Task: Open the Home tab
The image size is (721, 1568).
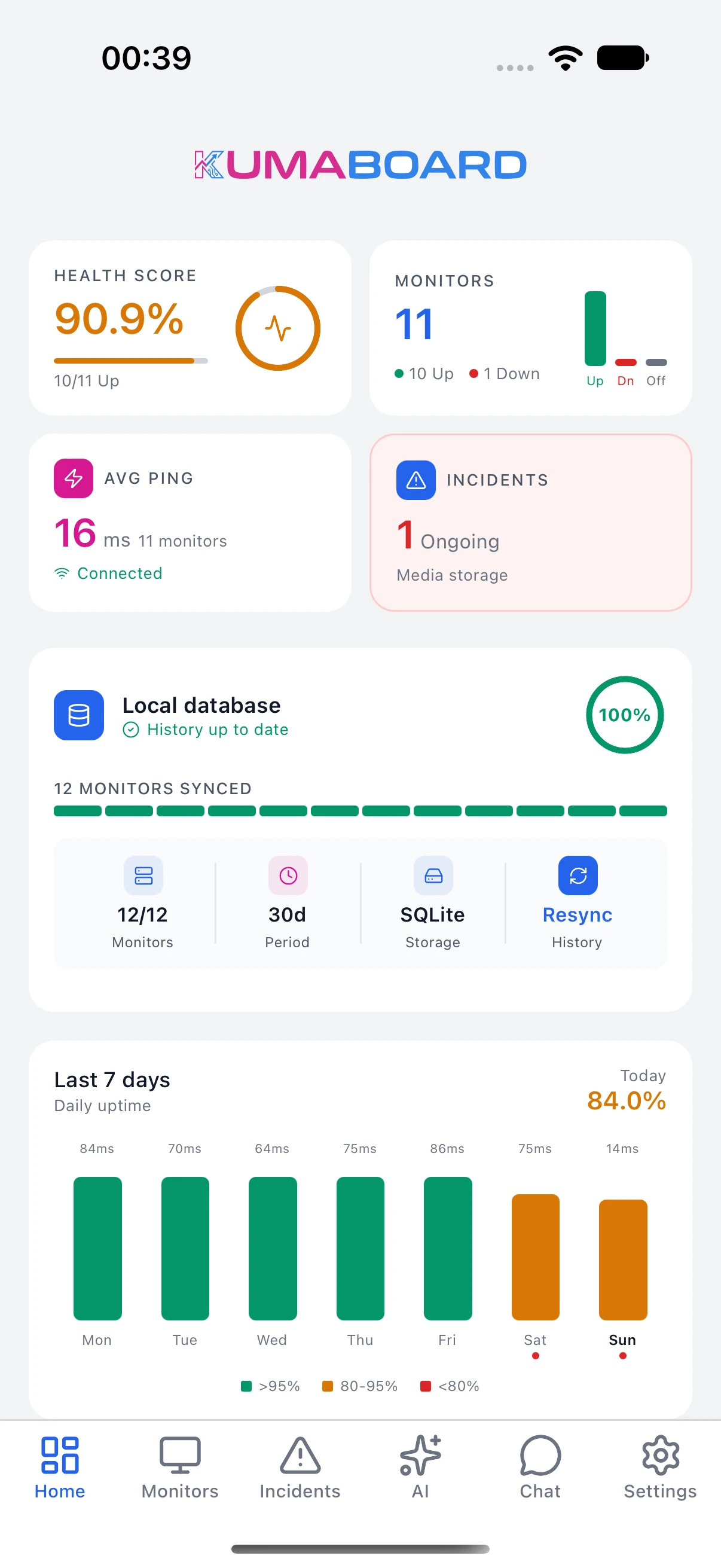Action: pyautogui.click(x=60, y=1468)
